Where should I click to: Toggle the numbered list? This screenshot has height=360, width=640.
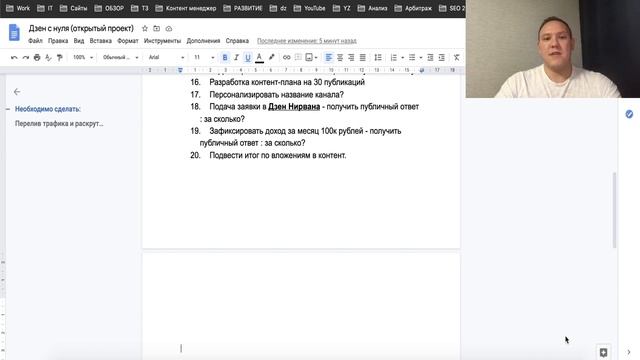tap(393, 58)
